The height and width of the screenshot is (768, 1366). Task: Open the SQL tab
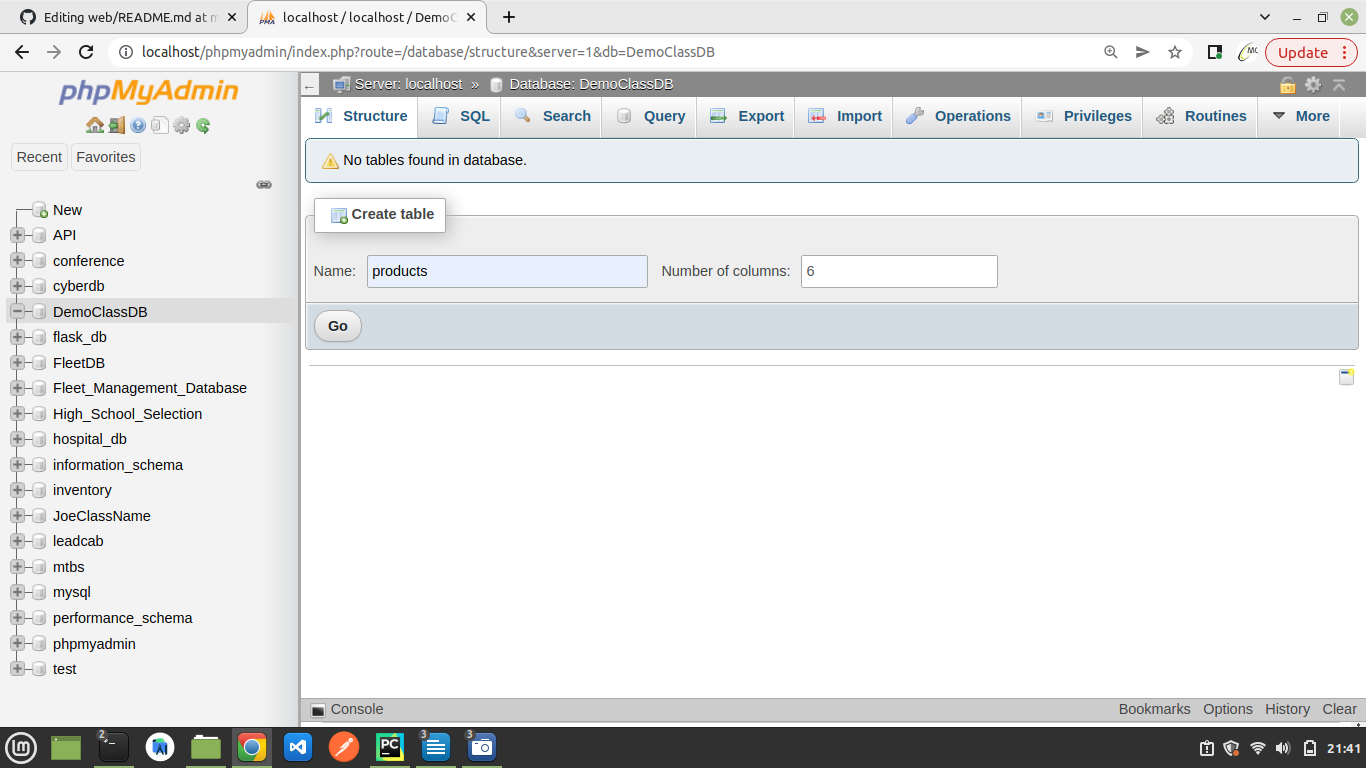tap(460, 116)
